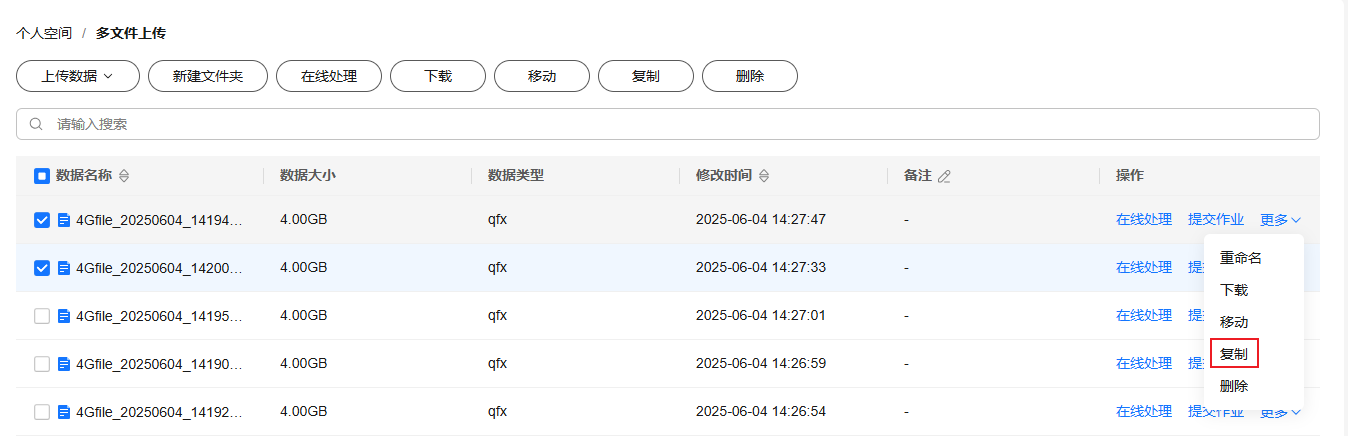
Task: Select 复制 in the 更多 menu
Action: point(1234,354)
